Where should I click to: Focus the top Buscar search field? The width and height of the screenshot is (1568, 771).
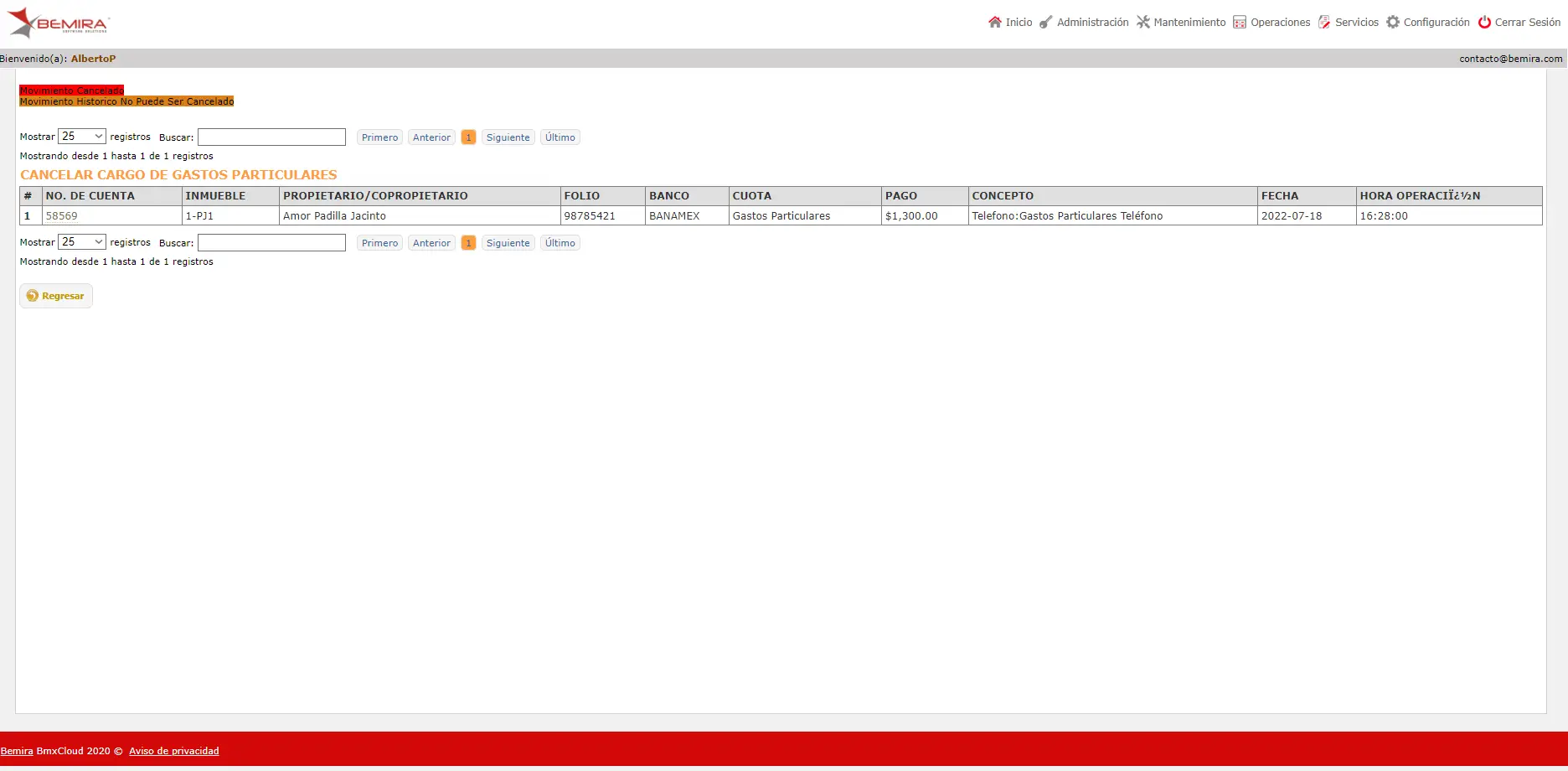(x=271, y=137)
